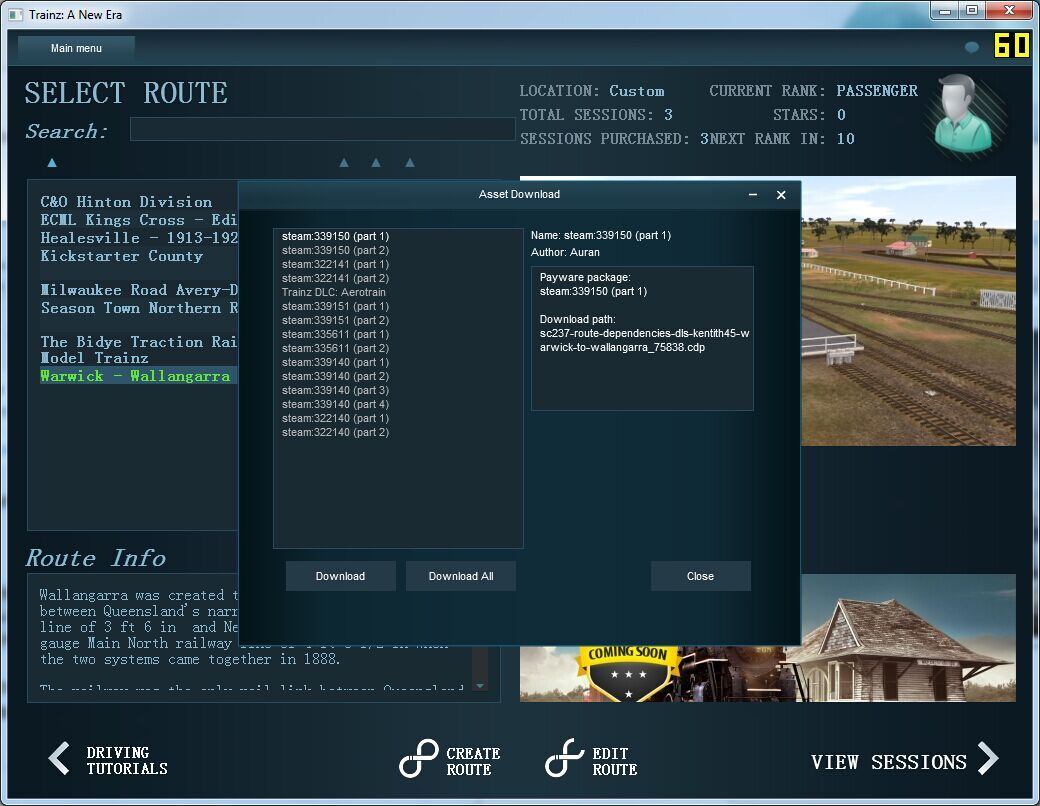The image size is (1040, 806).
Task: Click the fourth sort triangle above route list
Action: [410, 162]
